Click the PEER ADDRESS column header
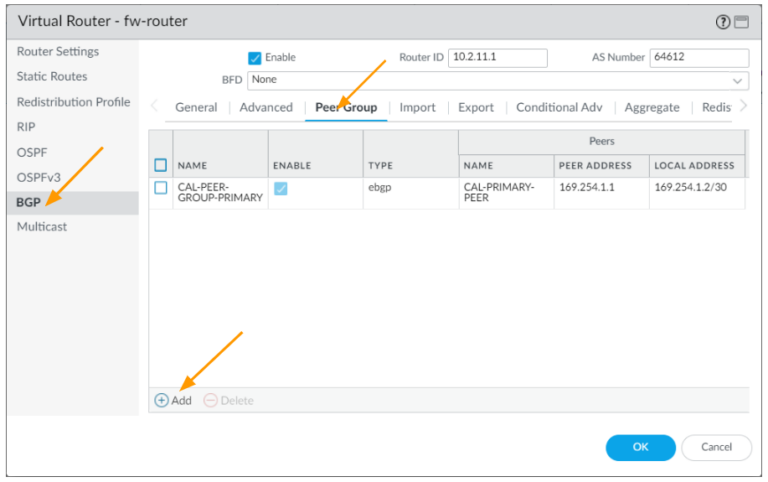Image resolution: width=768 pixels, height=482 pixels. coord(595,166)
